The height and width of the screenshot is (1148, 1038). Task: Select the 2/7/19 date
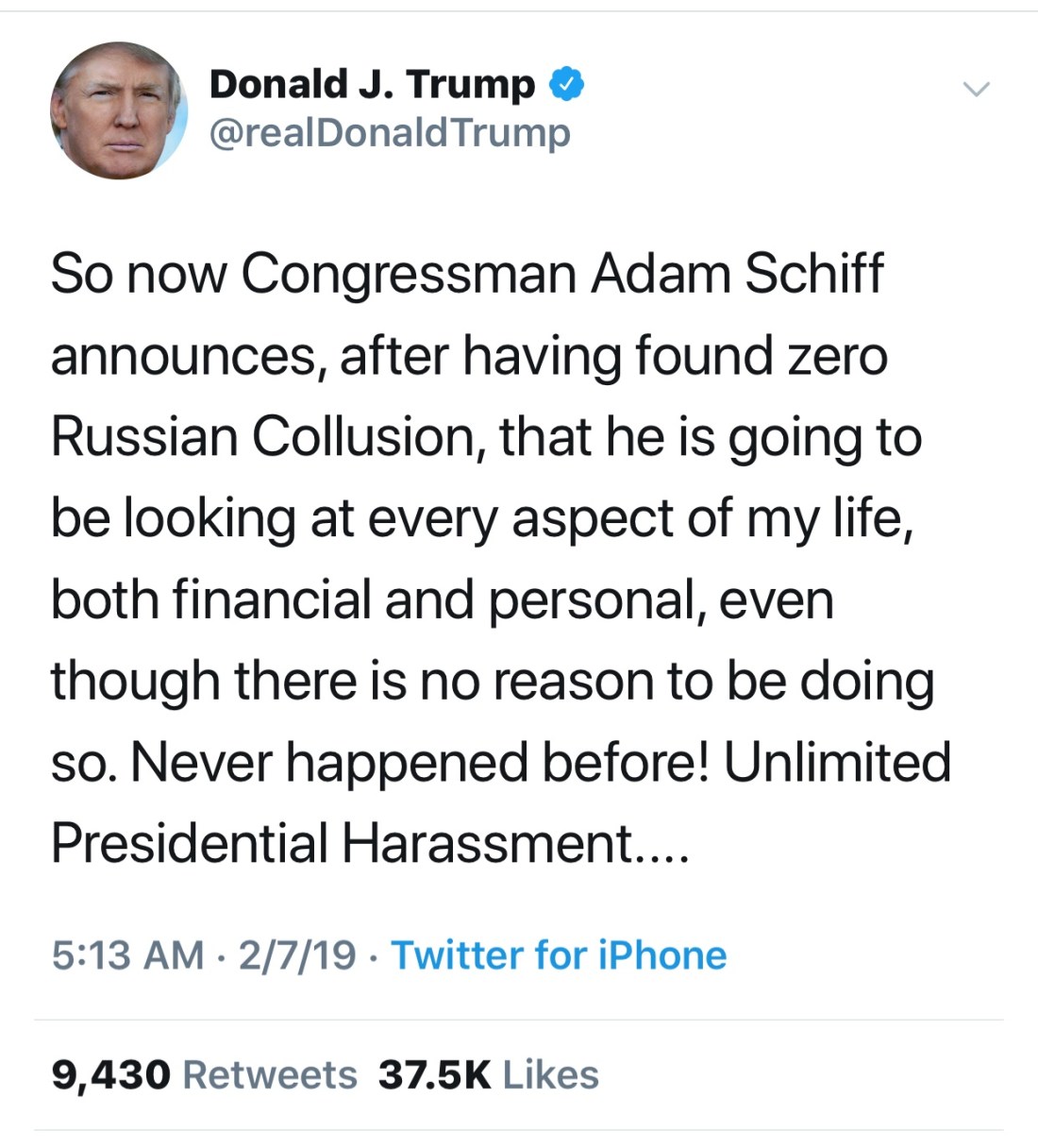coord(296,955)
